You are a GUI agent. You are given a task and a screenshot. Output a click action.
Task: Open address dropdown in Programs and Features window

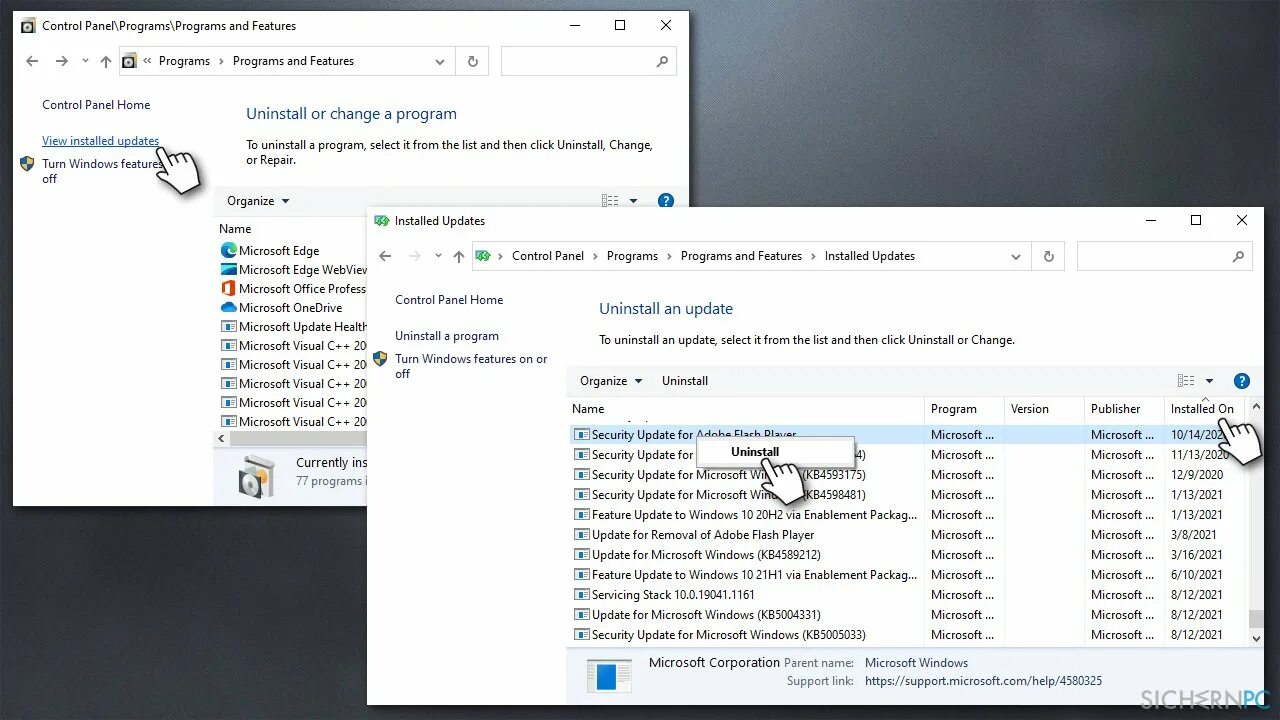coord(440,61)
